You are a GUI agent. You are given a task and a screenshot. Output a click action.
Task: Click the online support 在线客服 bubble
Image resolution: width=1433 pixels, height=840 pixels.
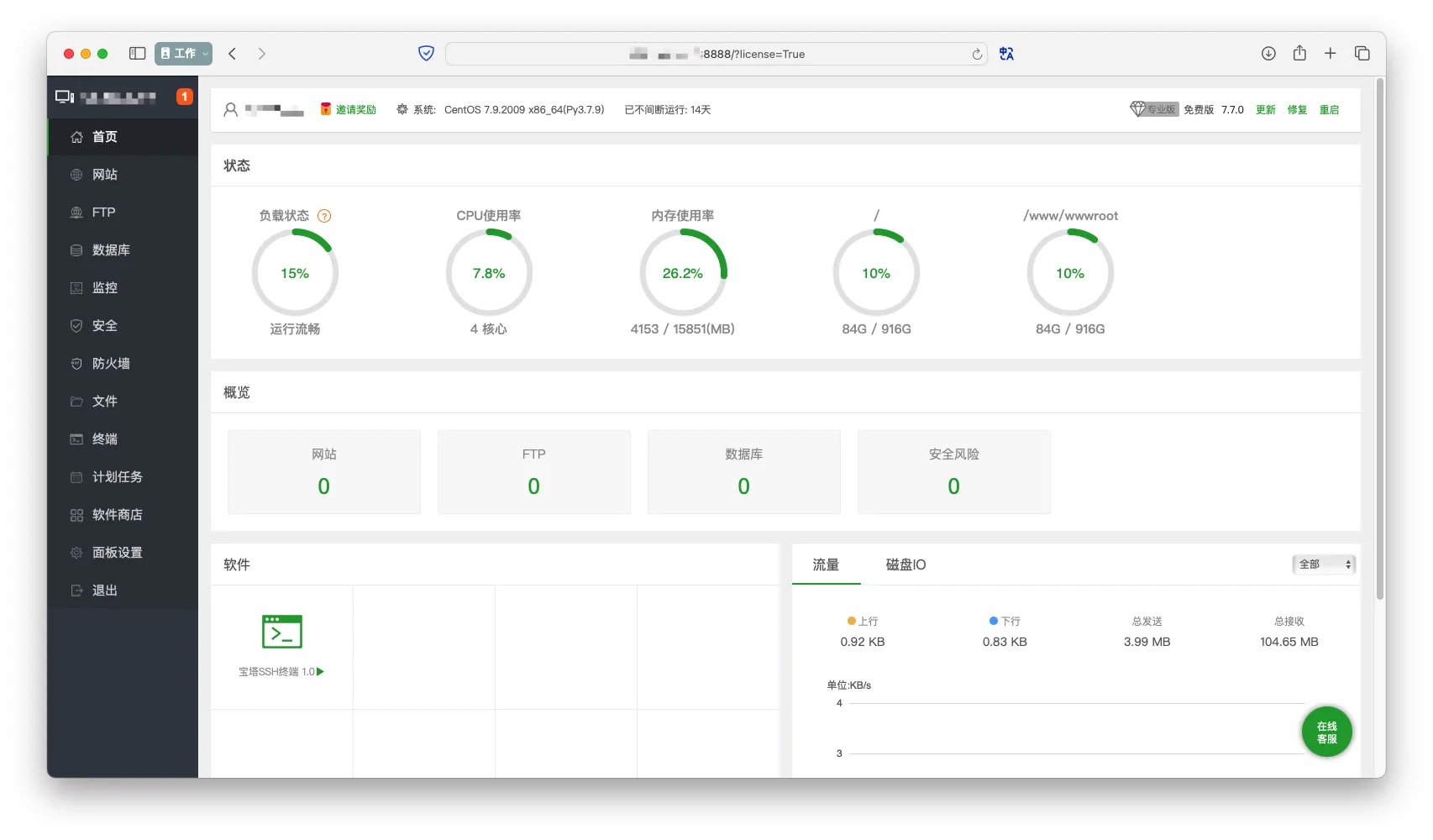click(x=1326, y=732)
